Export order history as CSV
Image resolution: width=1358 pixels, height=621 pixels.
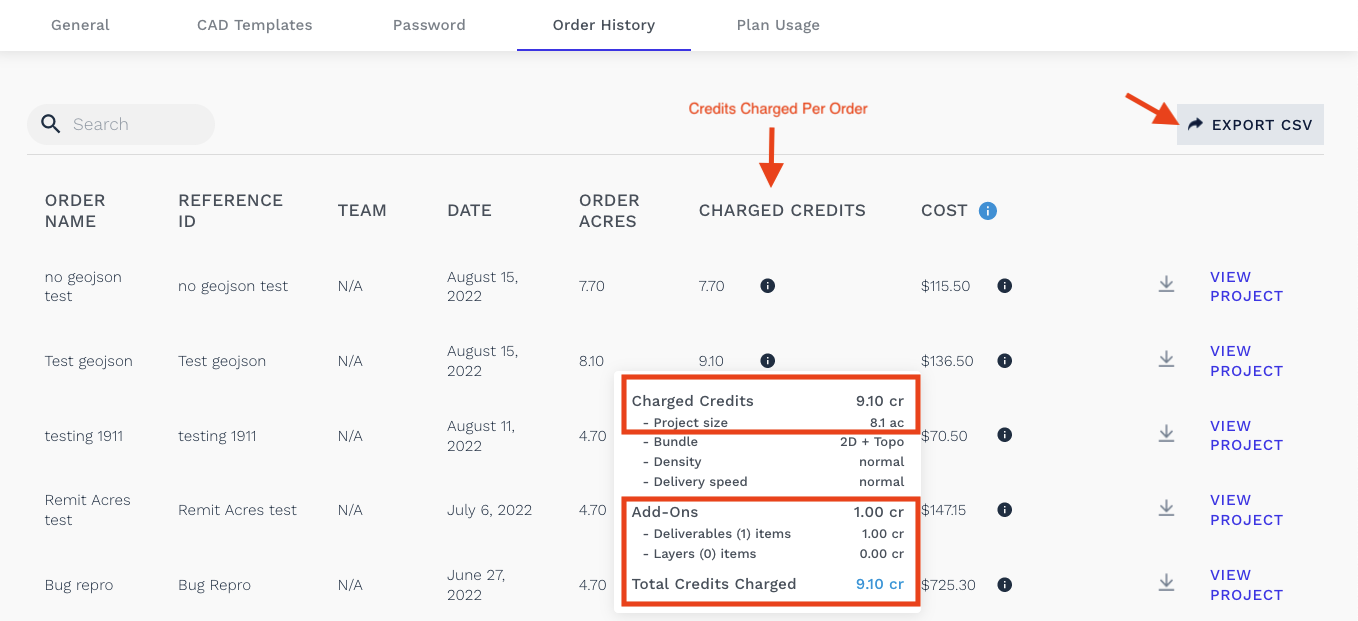(x=1250, y=125)
